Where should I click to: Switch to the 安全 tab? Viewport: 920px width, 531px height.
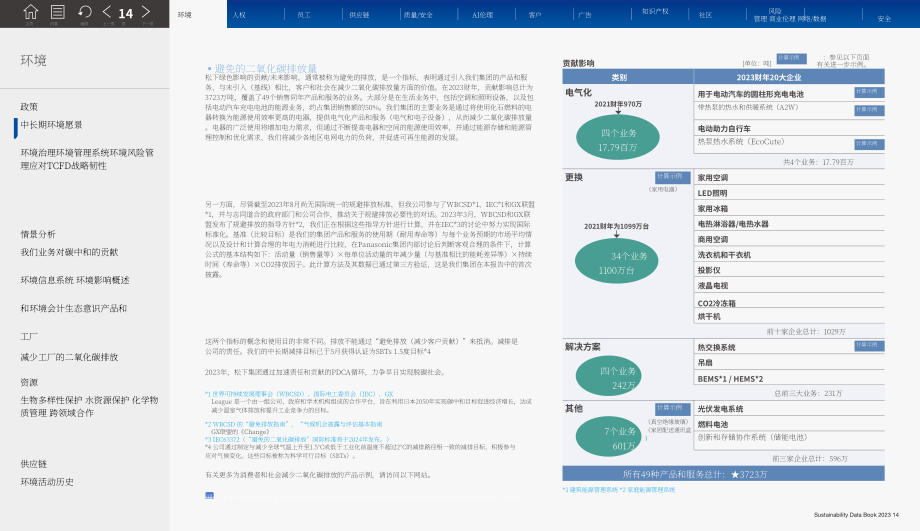(x=884, y=18)
